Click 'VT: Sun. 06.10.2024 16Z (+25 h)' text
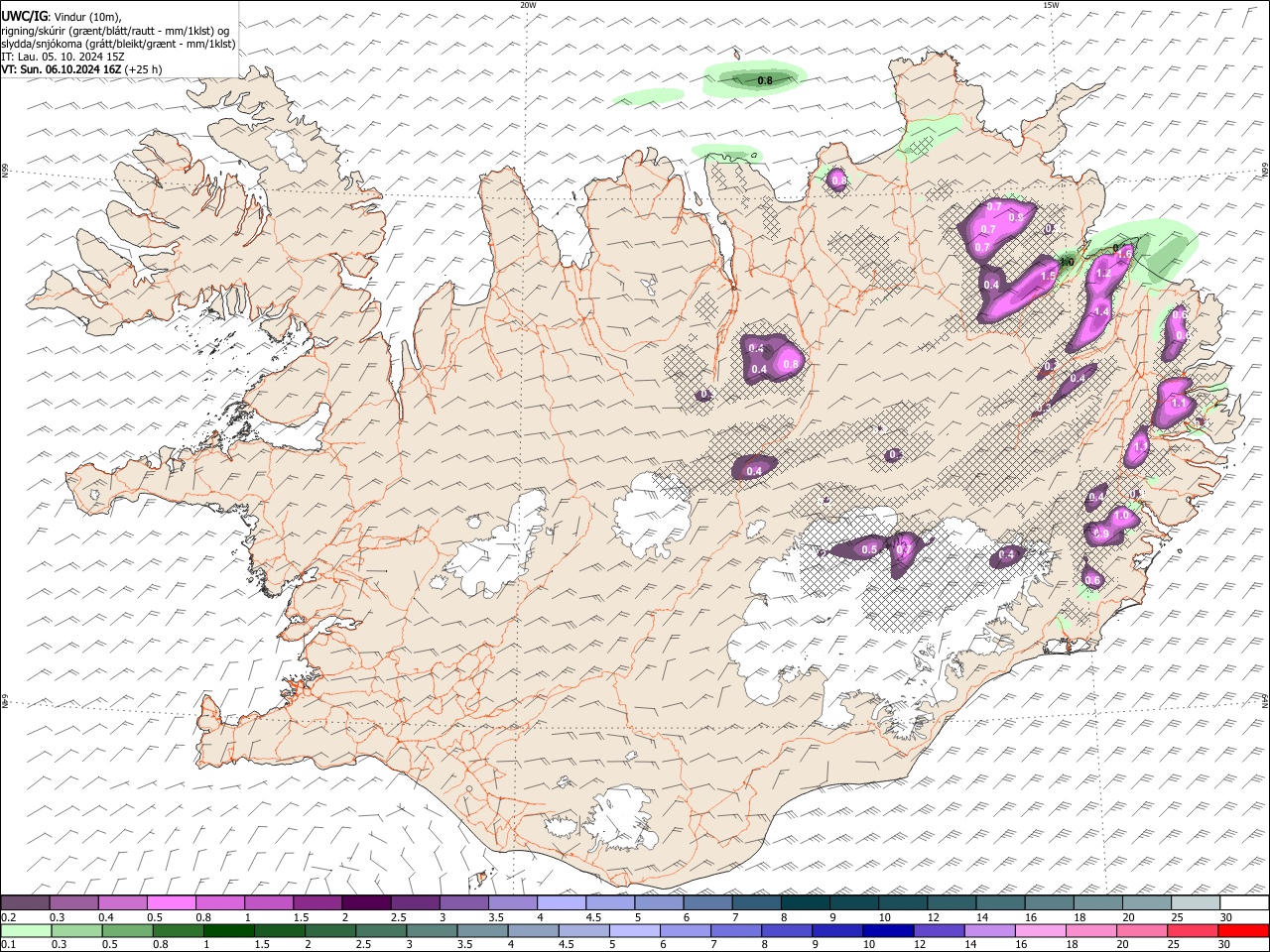 coord(81,69)
